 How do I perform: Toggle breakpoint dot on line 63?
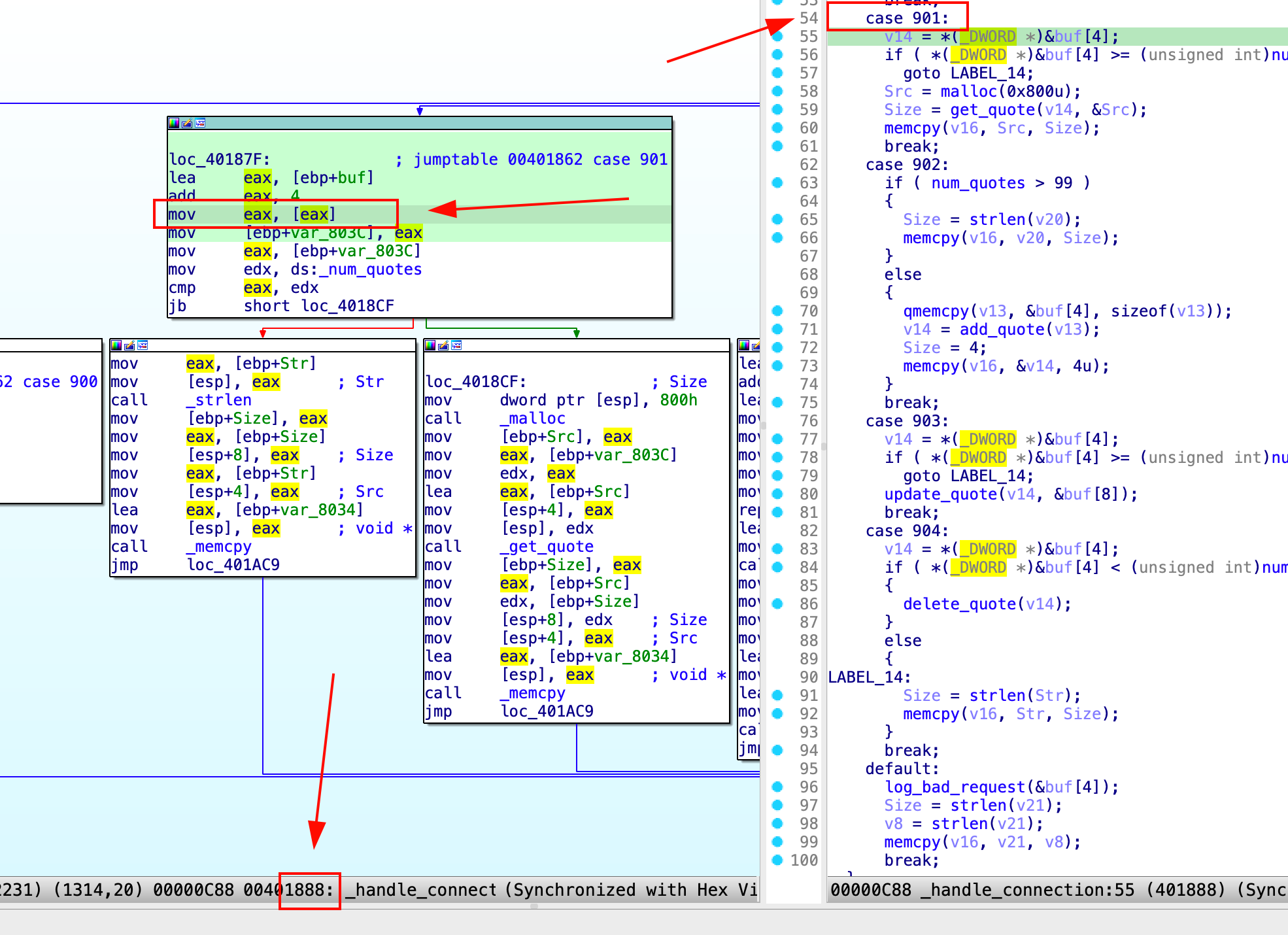coord(777,183)
